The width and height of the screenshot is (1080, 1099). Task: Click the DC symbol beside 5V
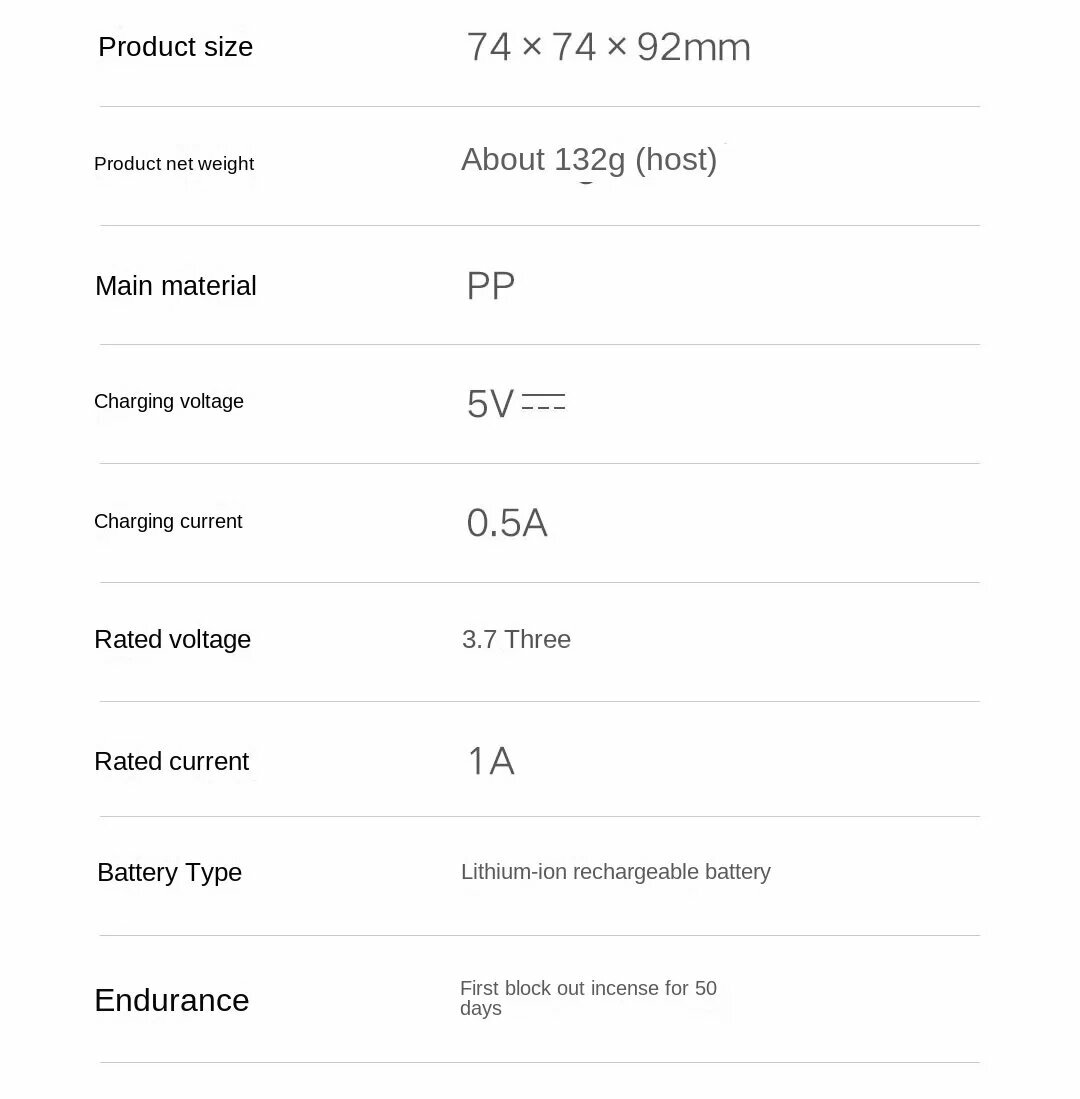543,402
